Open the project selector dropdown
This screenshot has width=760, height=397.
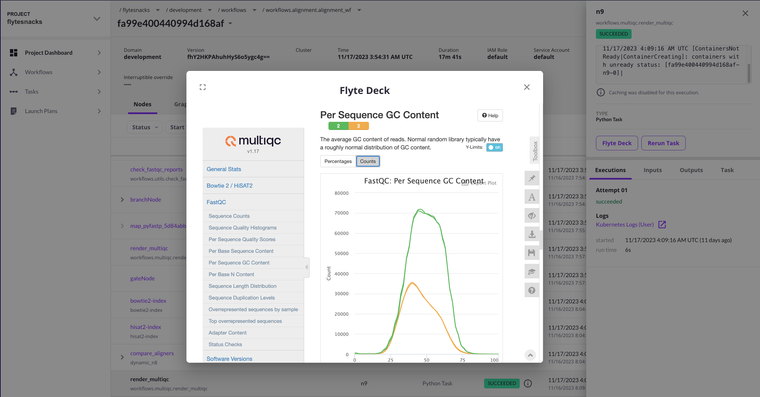coord(97,18)
